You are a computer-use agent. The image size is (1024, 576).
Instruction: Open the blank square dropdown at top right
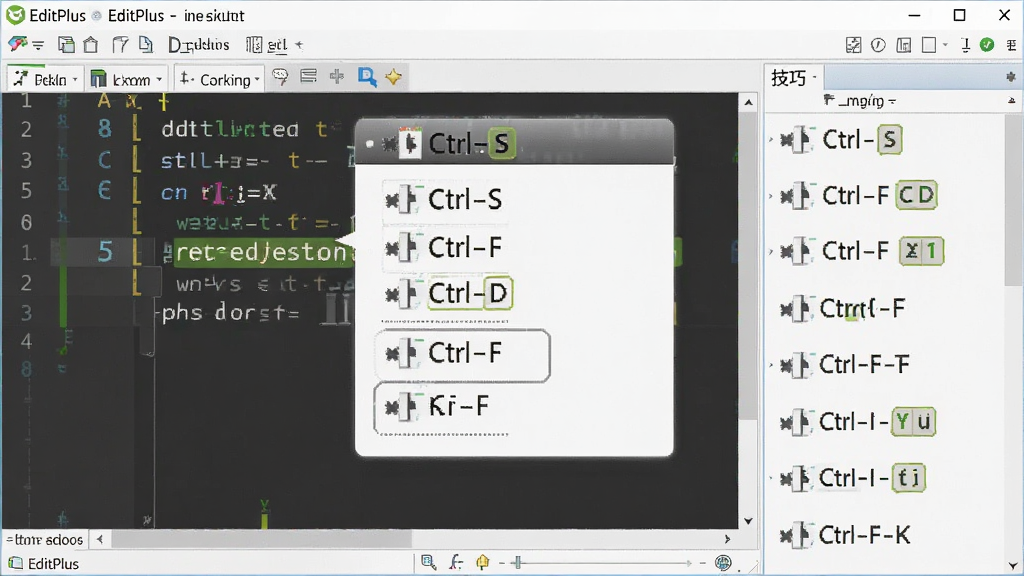click(x=934, y=44)
